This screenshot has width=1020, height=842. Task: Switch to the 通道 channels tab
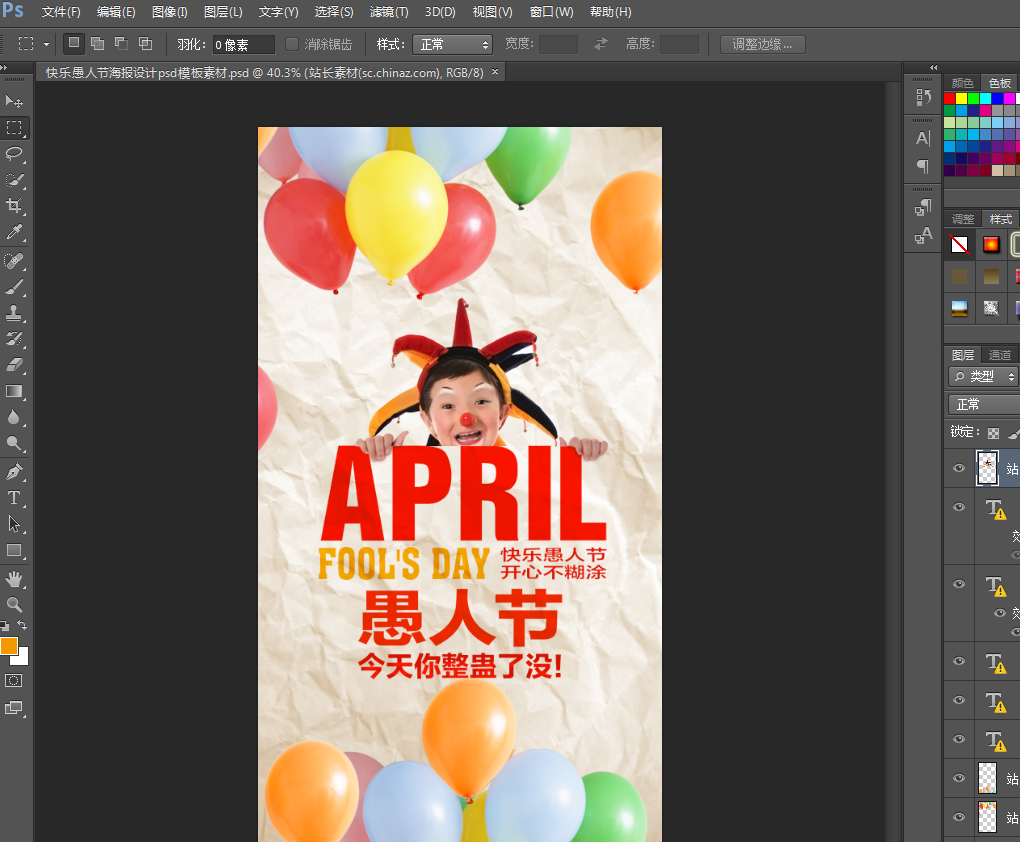(1000, 355)
